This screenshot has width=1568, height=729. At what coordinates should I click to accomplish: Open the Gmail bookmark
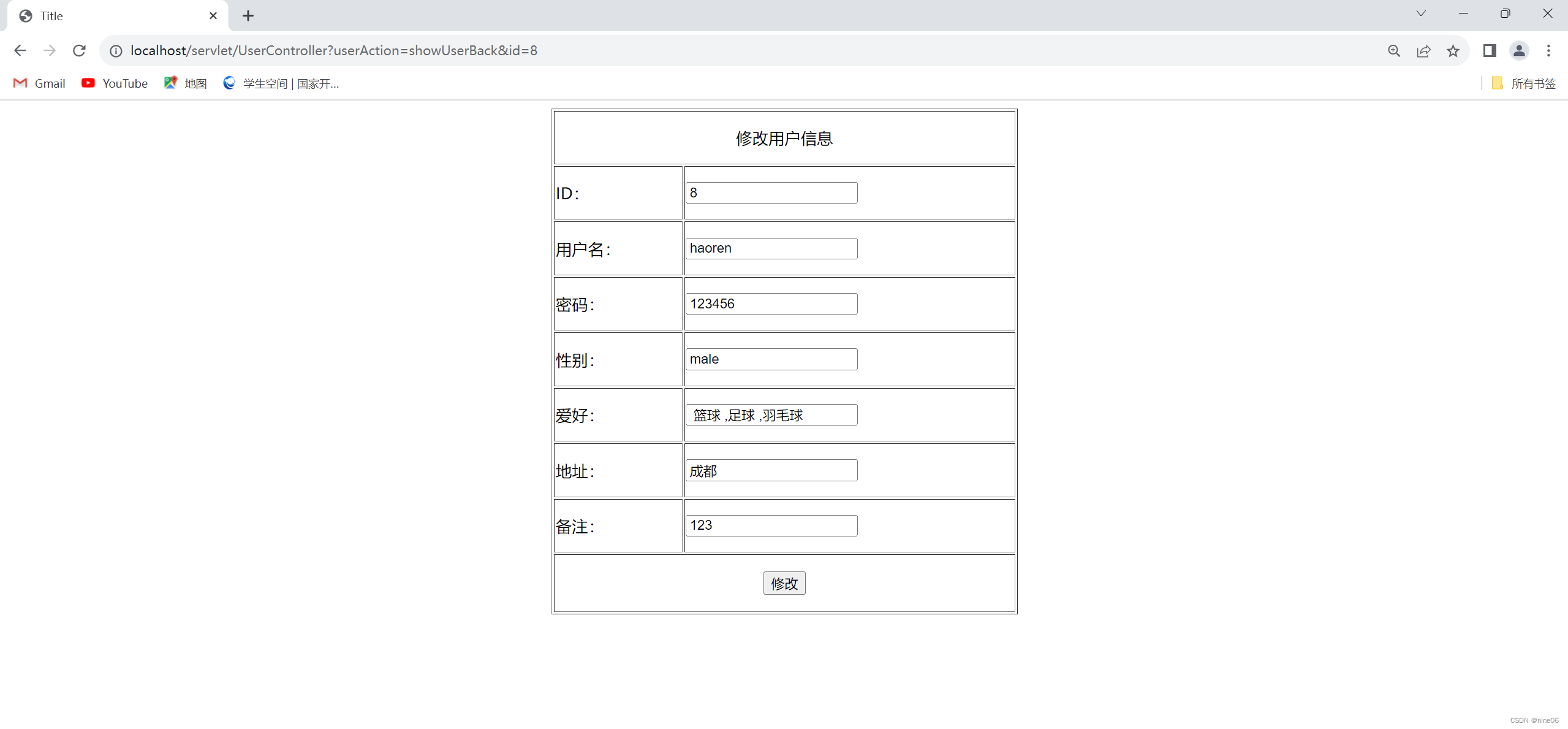(39, 83)
